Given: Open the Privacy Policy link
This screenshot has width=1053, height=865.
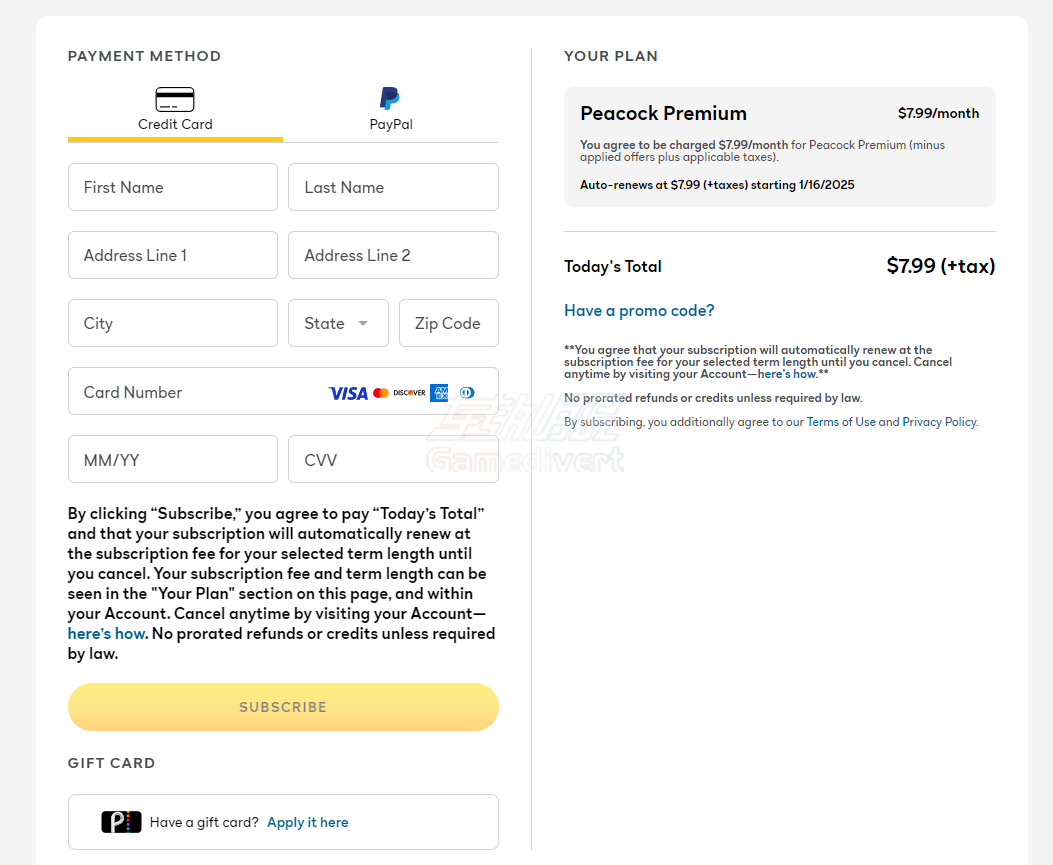Looking at the screenshot, I should (939, 422).
